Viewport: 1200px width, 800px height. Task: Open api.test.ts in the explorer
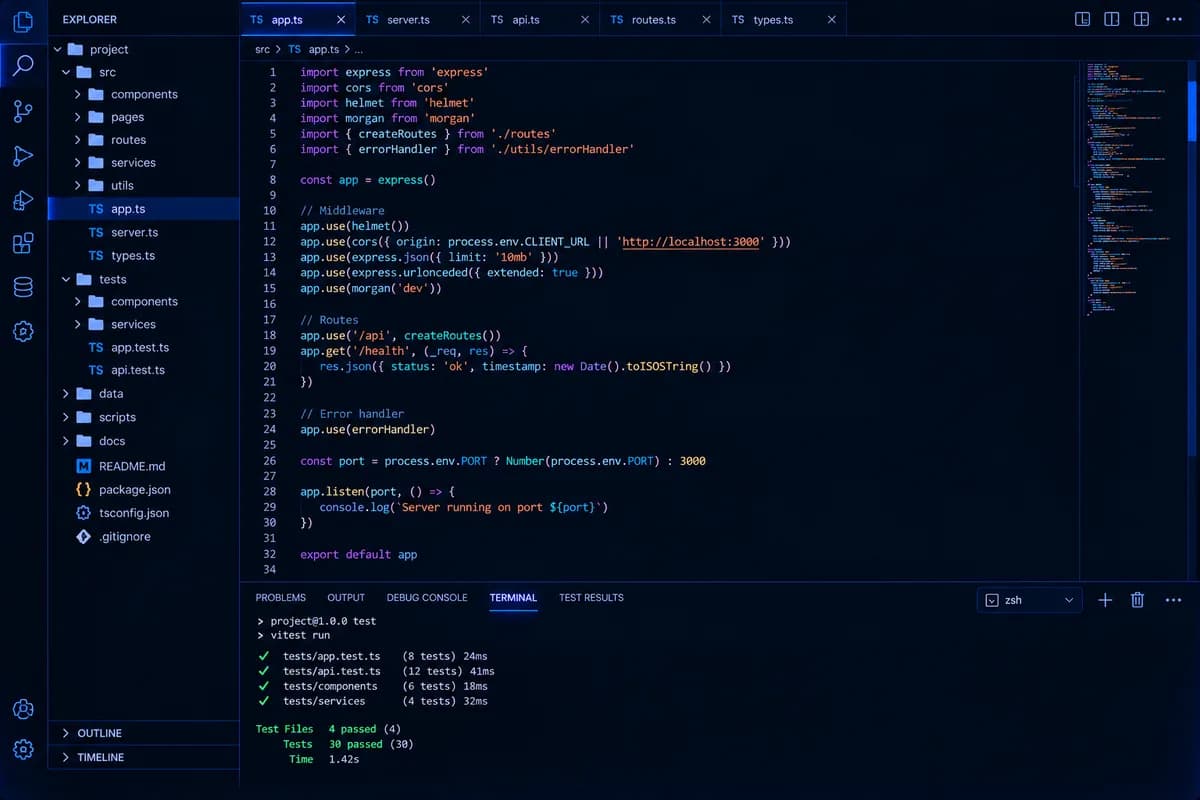click(x=143, y=370)
